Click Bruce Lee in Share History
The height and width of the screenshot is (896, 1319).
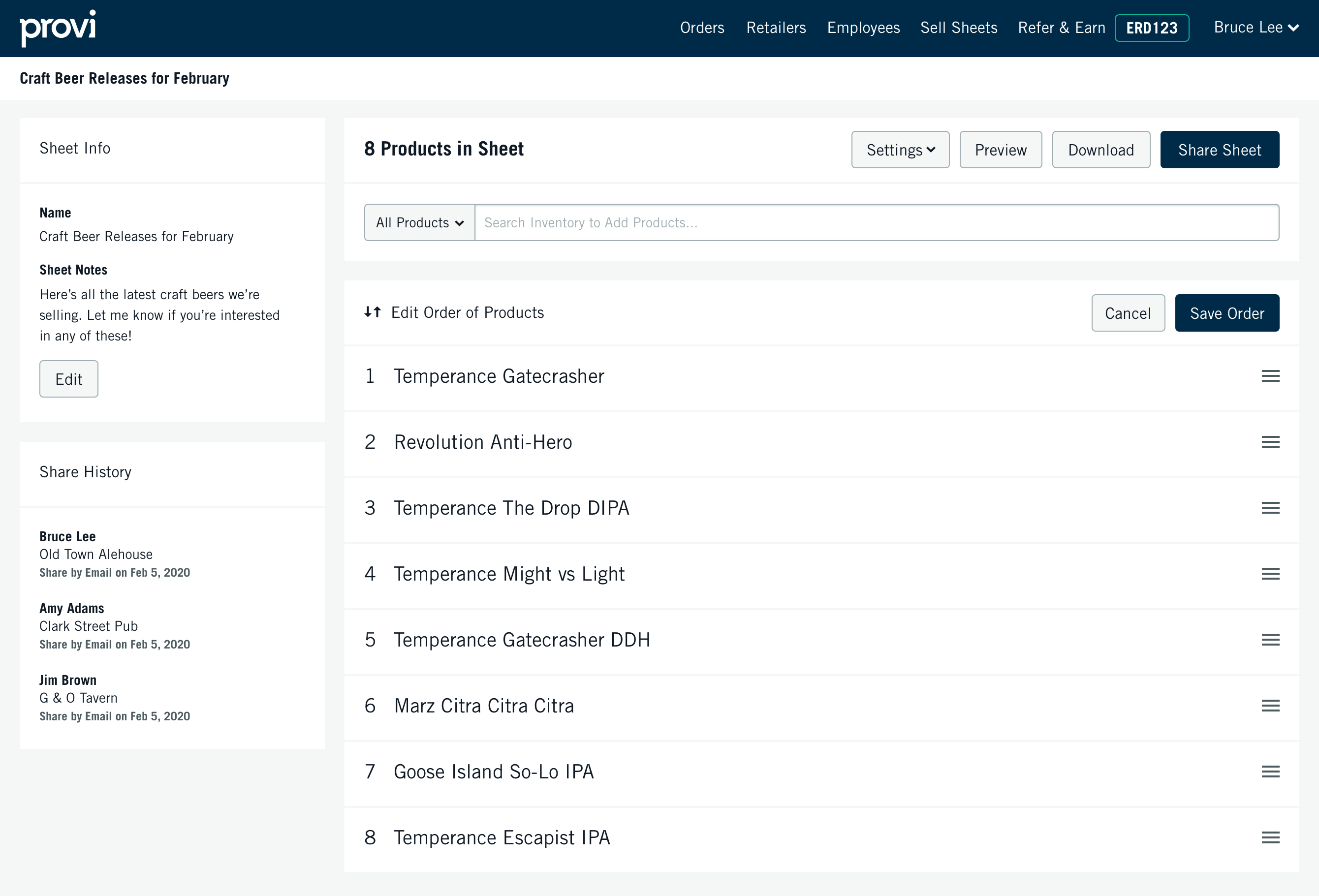coord(67,536)
